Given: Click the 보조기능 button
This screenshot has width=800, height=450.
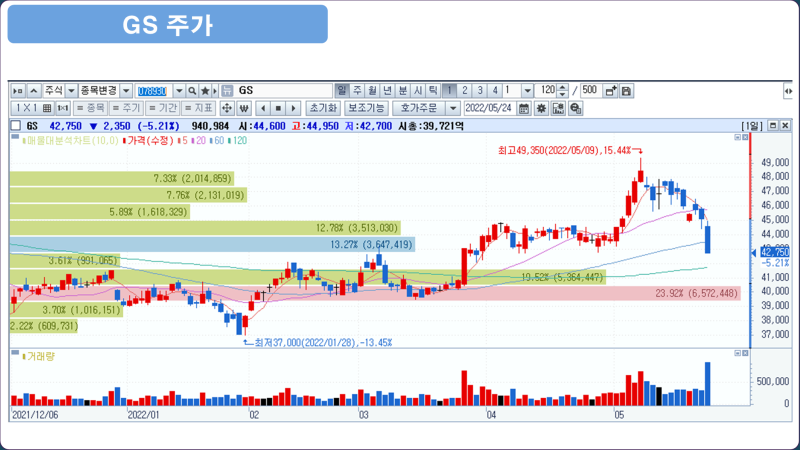Looking at the screenshot, I should (x=366, y=108).
